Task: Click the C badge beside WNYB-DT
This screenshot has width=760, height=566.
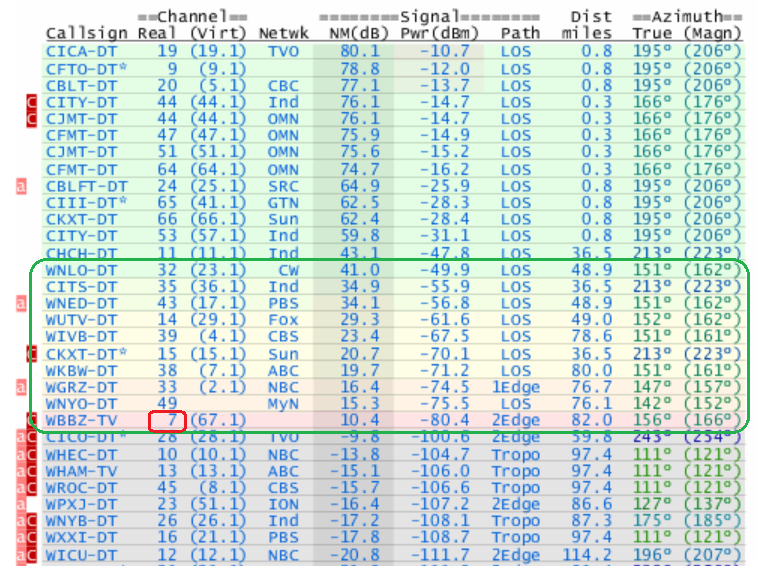Action: pyautogui.click(x=32, y=520)
